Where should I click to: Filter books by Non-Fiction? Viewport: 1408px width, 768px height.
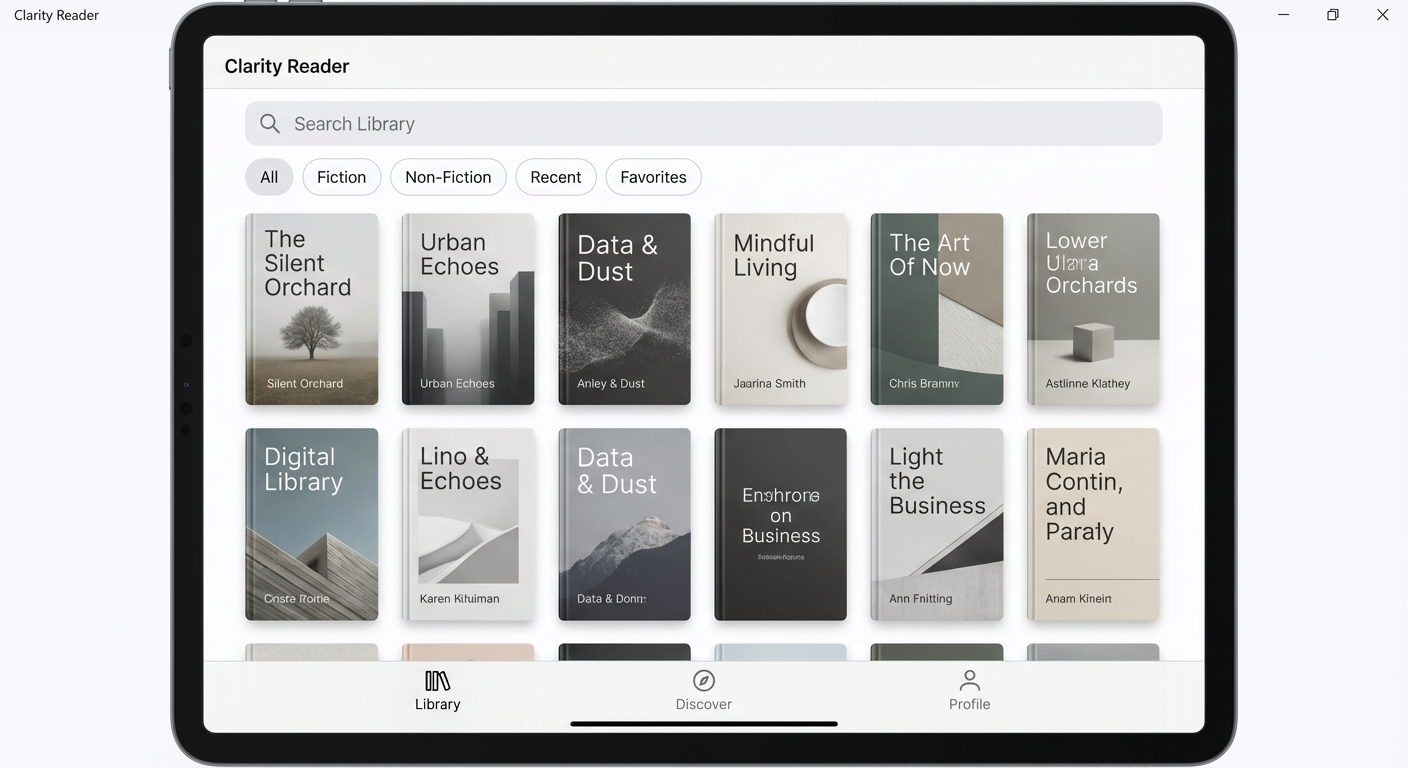448,177
